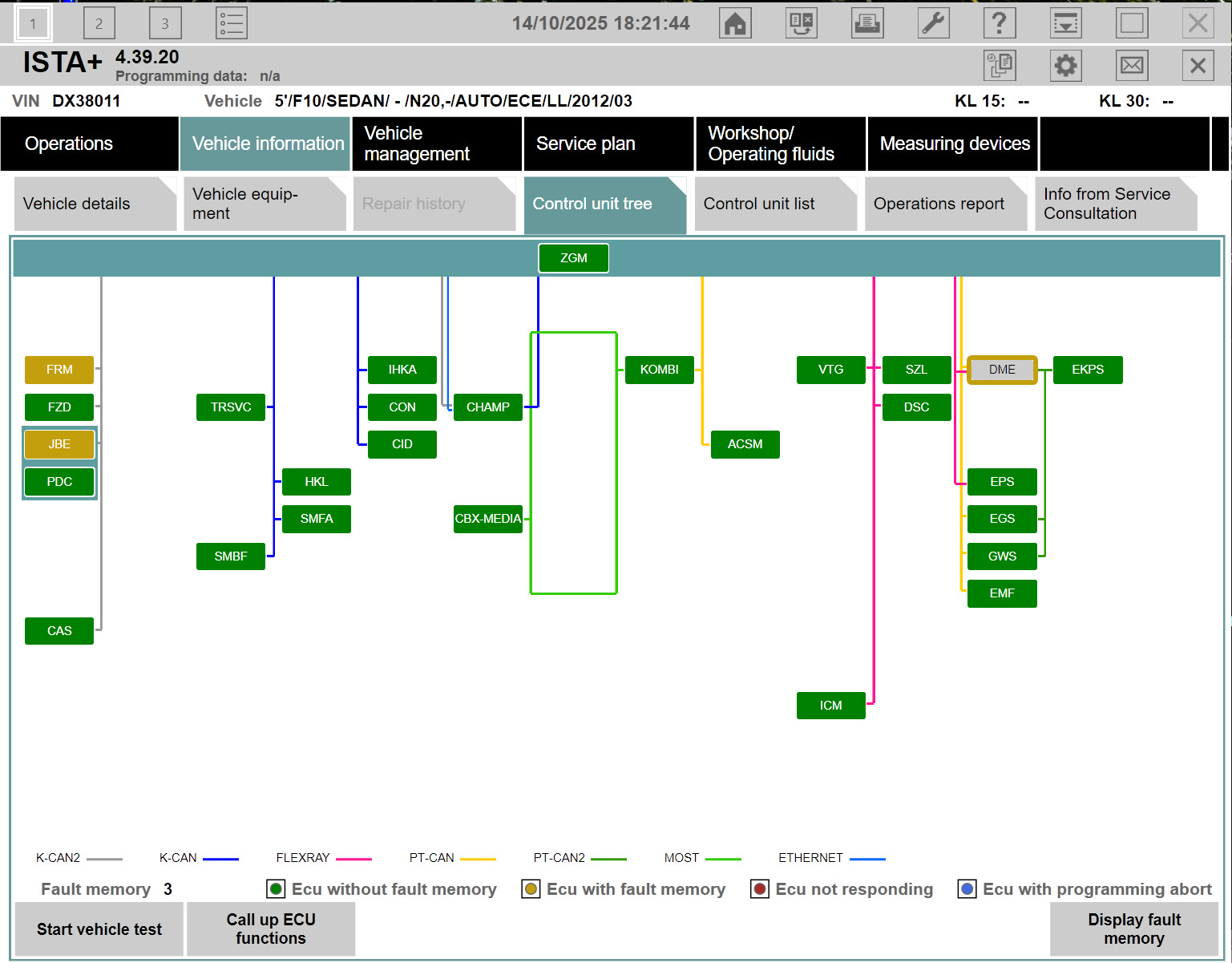The height and width of the screenshot is (963, 1232).
Task: Click the dropdown panel icon in top bar
Action: click(1066, 23)
